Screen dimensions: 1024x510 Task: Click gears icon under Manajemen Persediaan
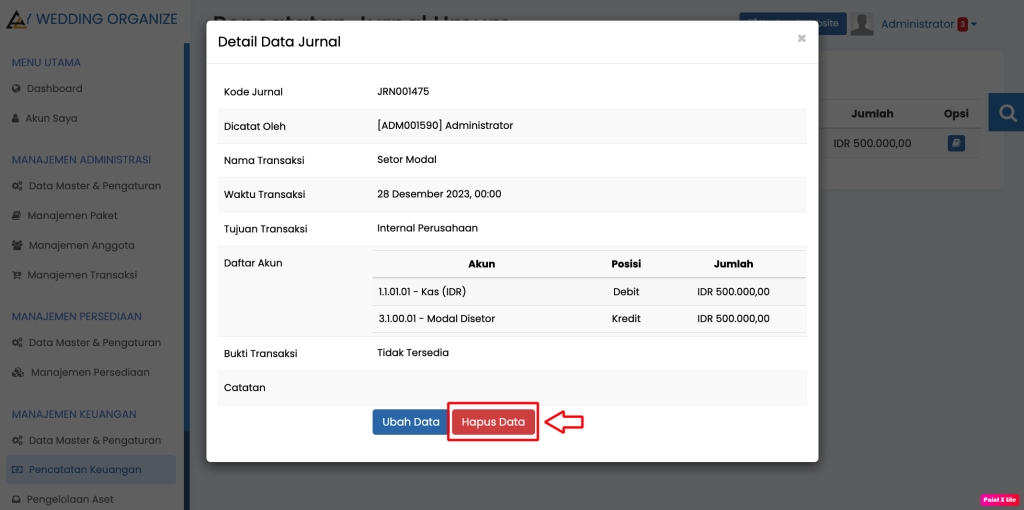tap(18, 343)
